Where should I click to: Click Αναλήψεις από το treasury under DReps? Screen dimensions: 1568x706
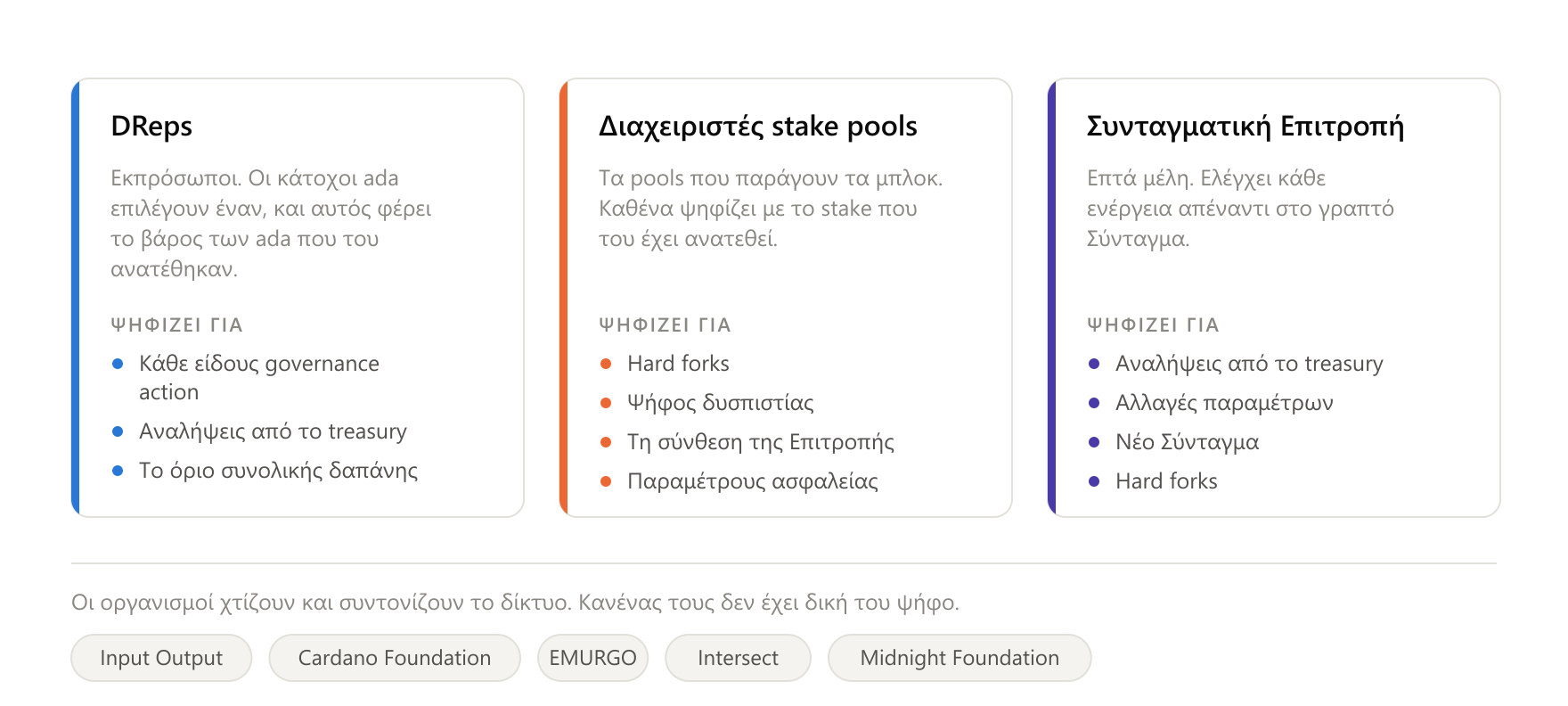pos(273,431)
